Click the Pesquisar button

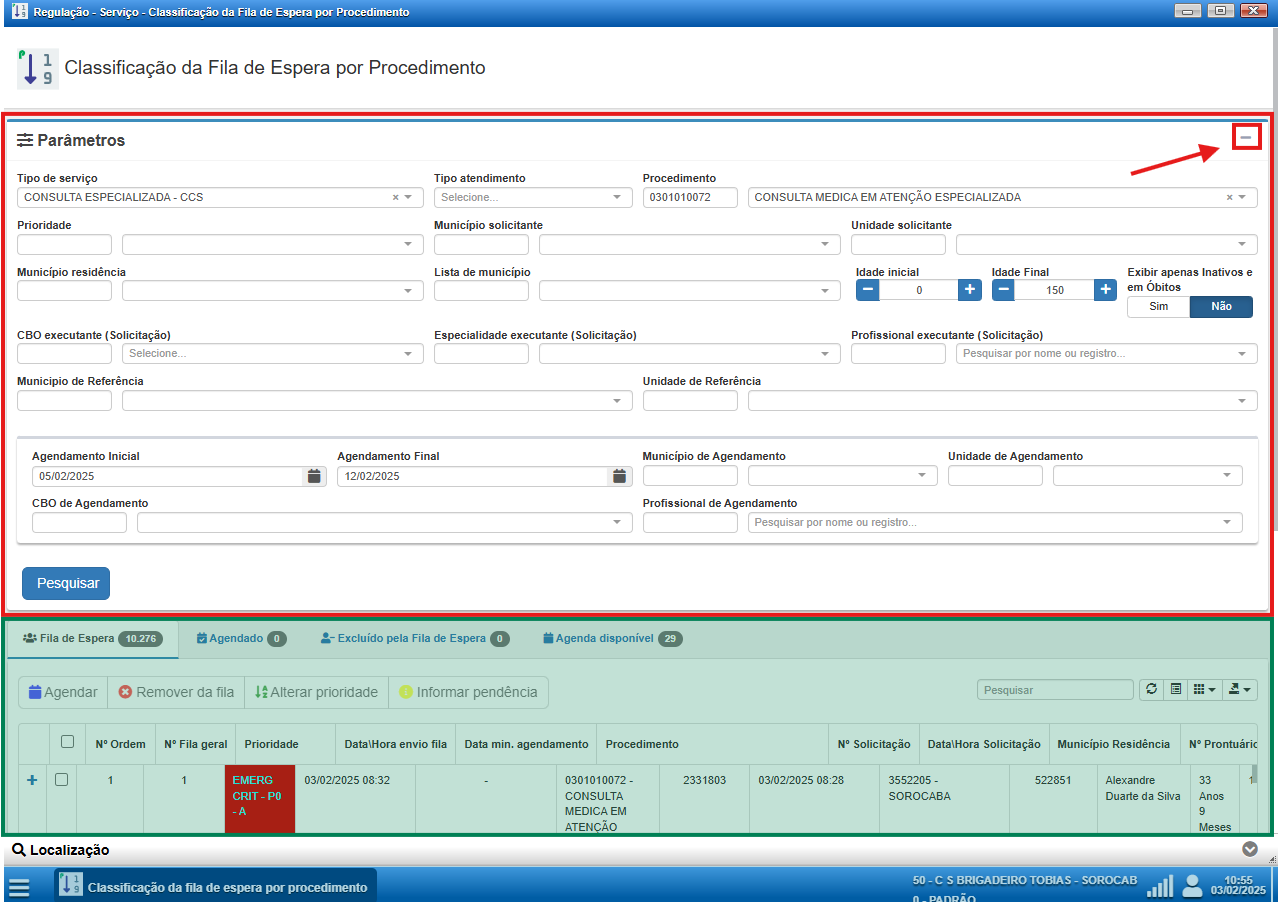pyautogui.click(x=66, y=583)
